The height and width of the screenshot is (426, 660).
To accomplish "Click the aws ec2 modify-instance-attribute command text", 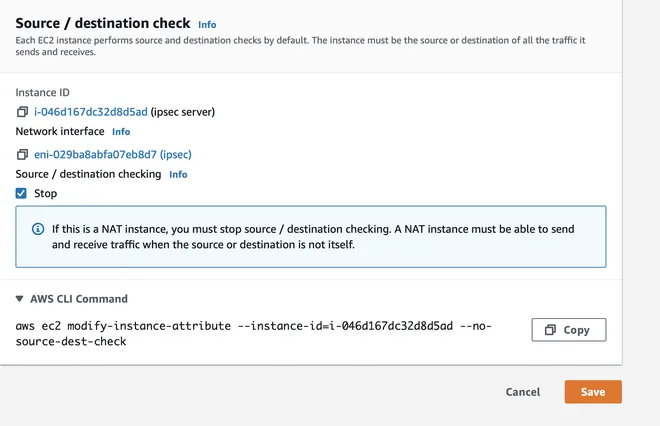I will point(253,333).
